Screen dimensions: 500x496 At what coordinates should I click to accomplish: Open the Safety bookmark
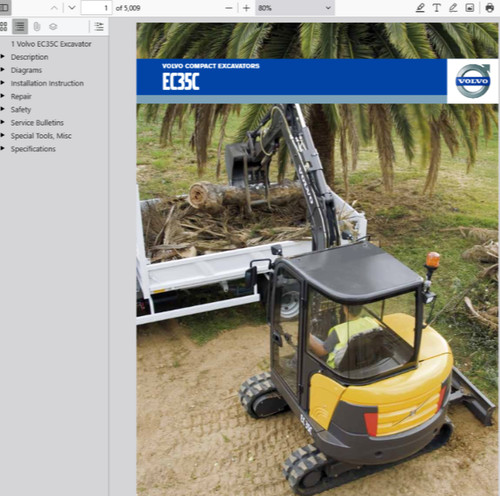pyautogui.click(x=21, y=109)
